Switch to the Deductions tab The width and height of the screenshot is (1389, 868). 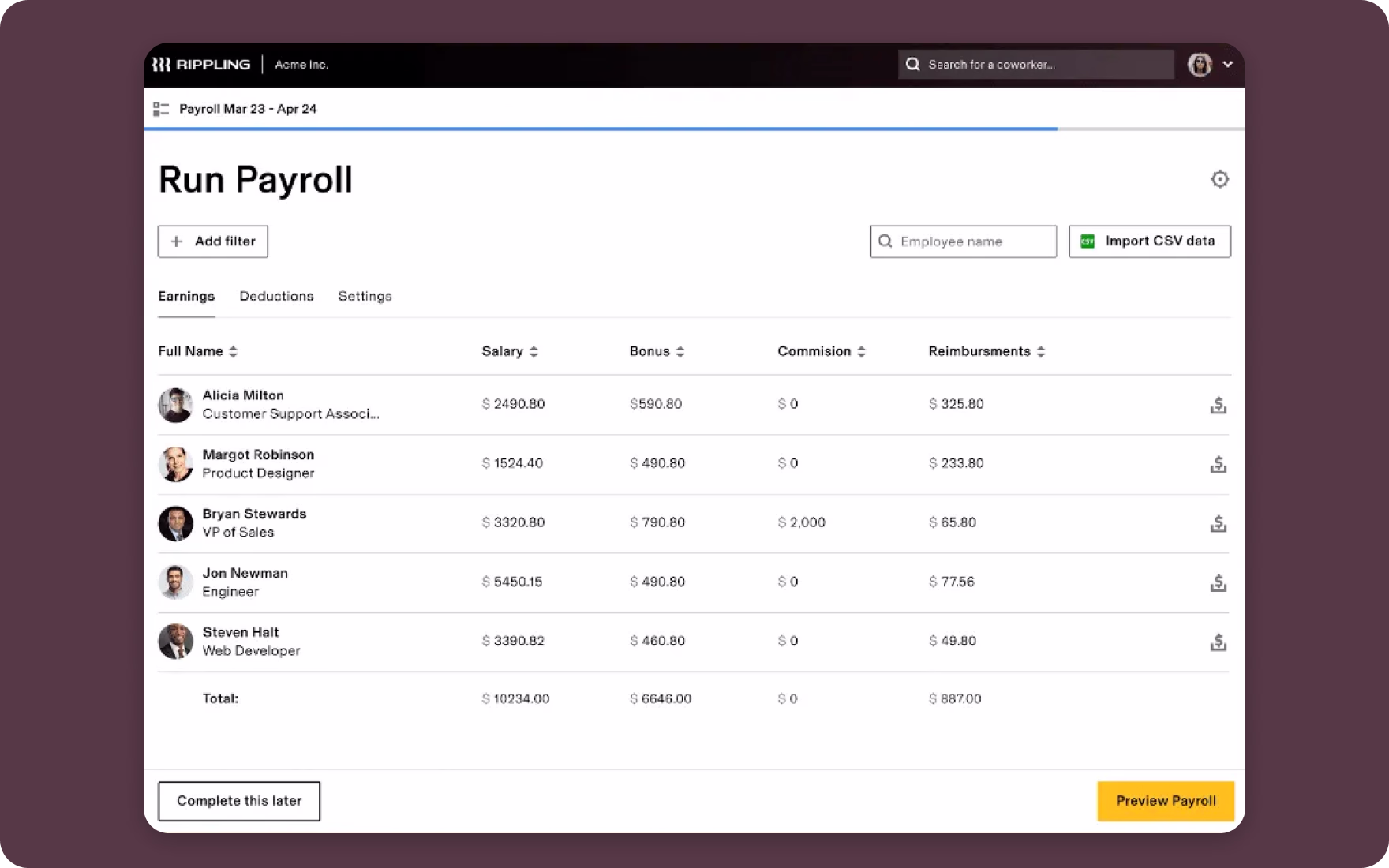click(276, 296)
